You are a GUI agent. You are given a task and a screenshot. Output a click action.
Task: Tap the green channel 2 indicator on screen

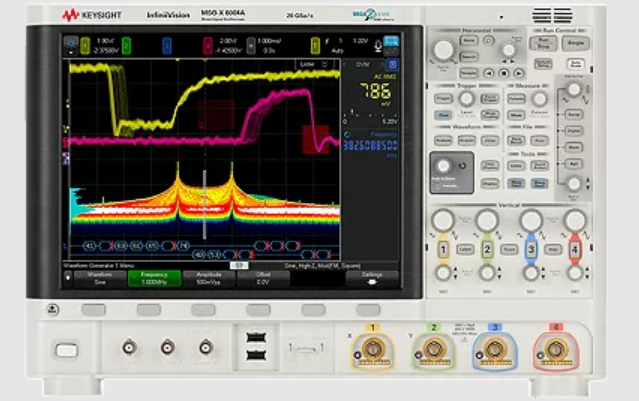tap(126, 46)
